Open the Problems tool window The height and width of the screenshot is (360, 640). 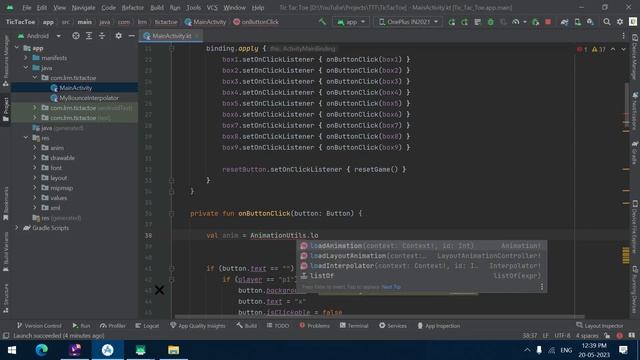click(x=314, y=326)
